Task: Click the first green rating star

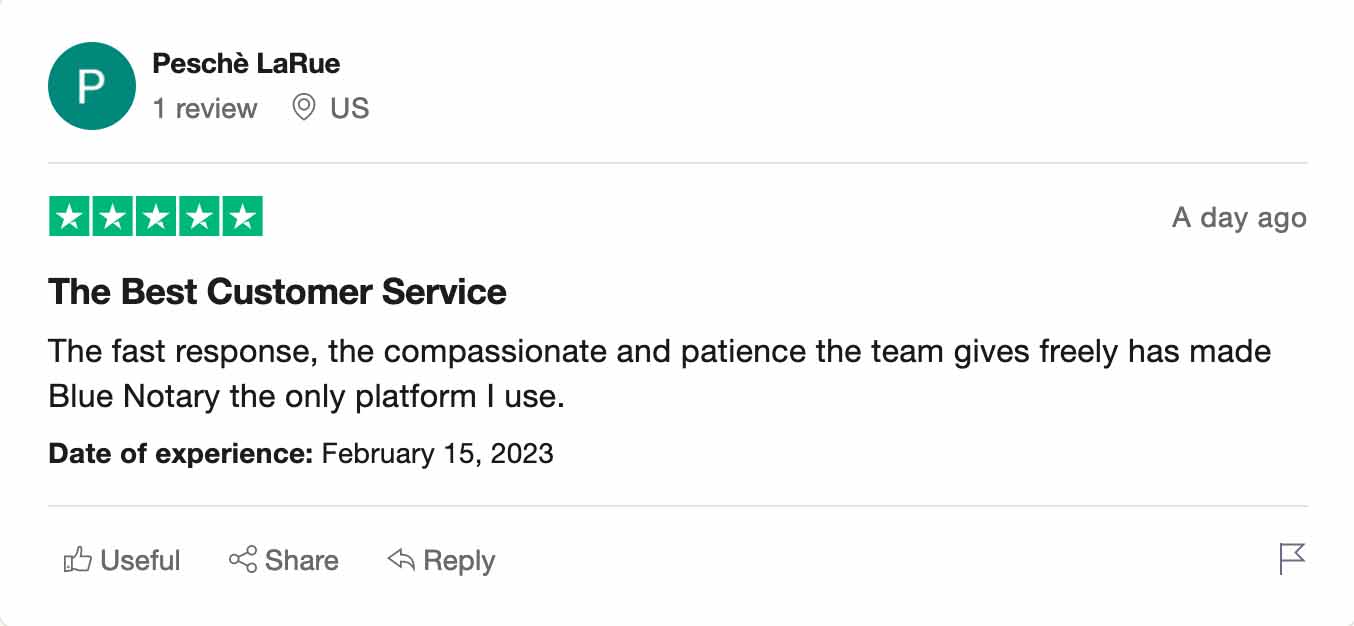Action: coord(69,217)
